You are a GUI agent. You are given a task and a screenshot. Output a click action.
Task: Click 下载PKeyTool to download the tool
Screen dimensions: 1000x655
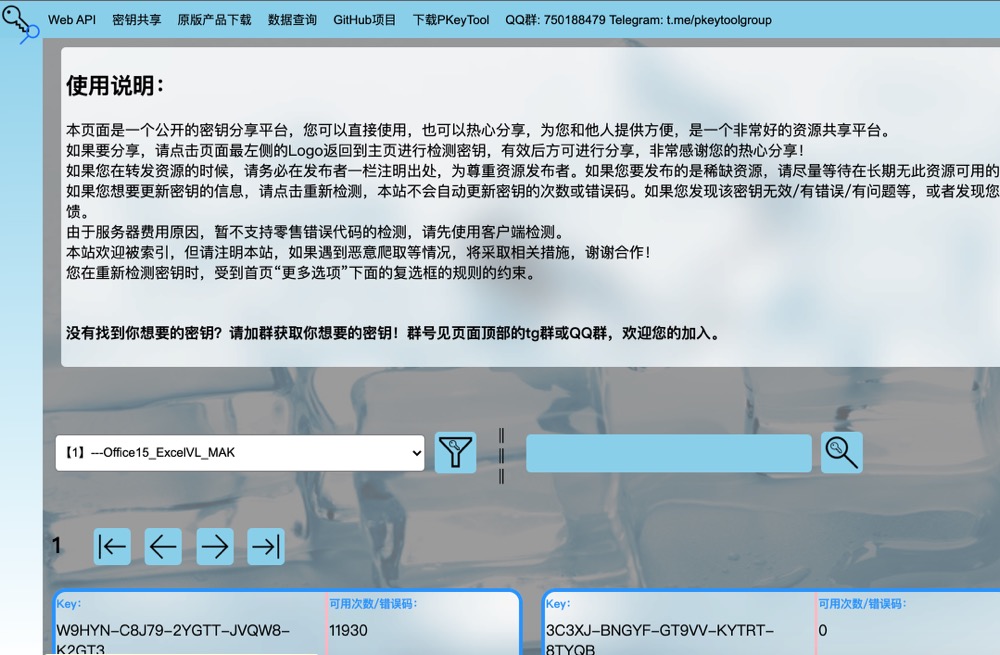point(450,19)
